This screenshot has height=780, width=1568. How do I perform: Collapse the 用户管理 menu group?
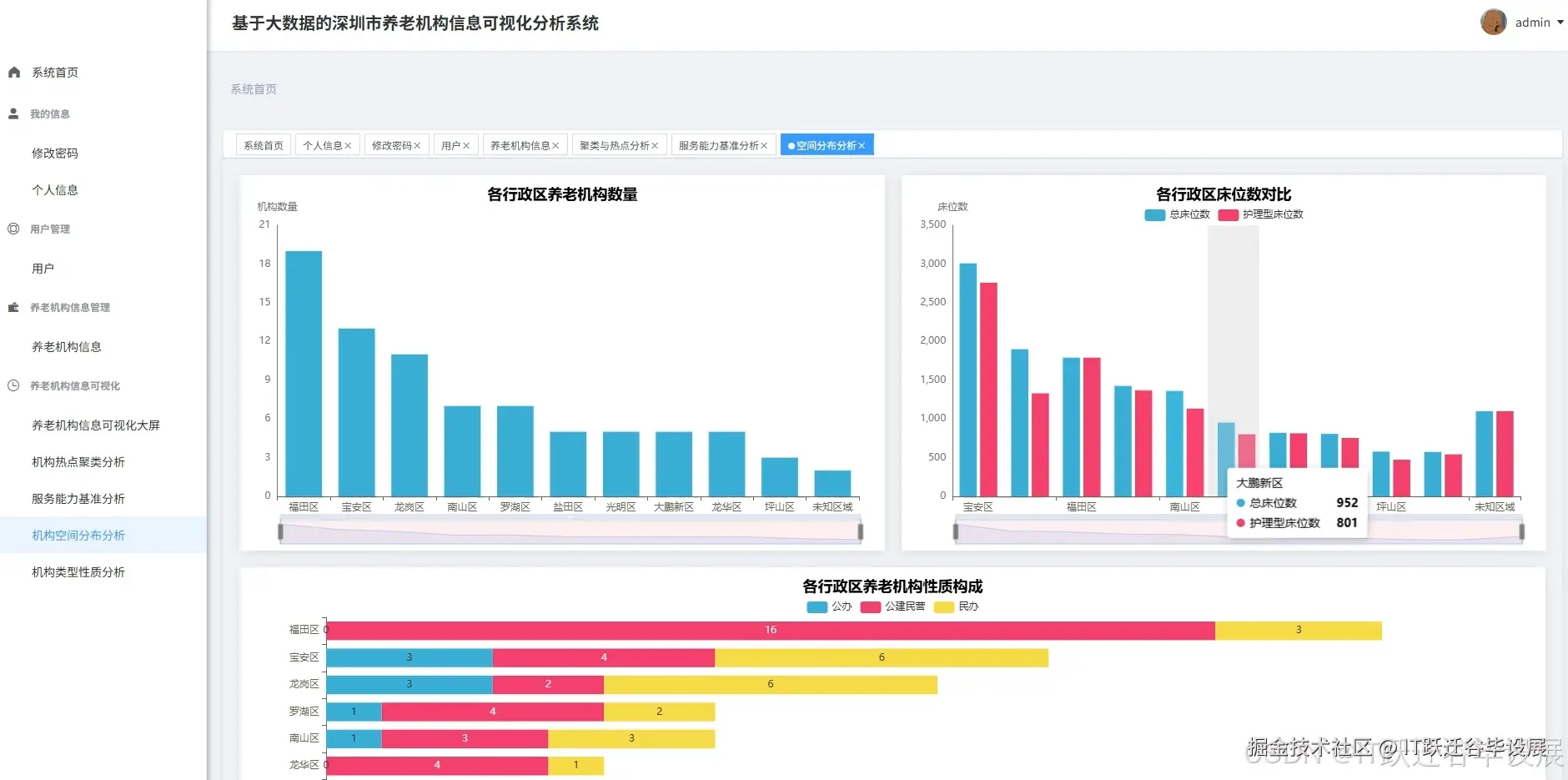point(50,229)
